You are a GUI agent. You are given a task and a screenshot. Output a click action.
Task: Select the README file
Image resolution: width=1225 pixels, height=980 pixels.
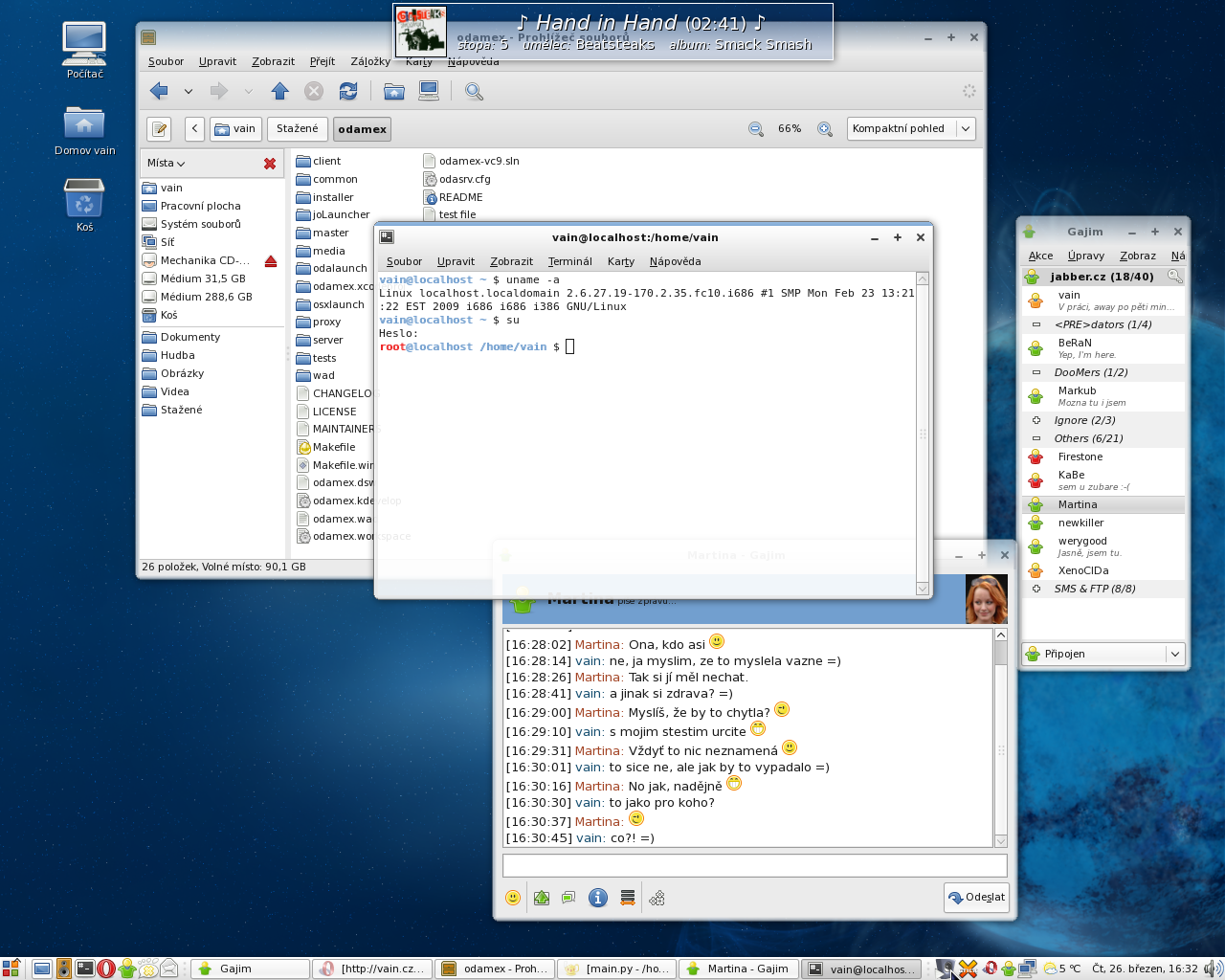pos(453,197)
